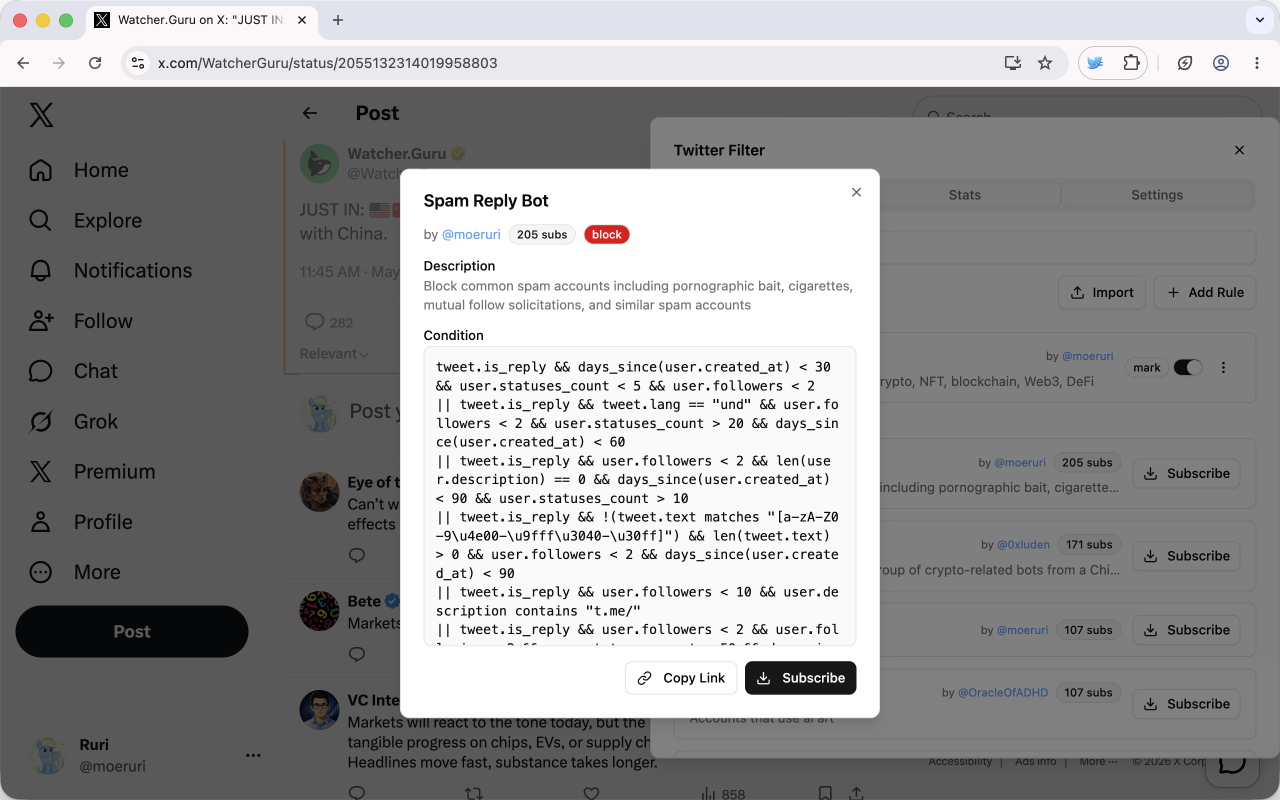Subscribe to the @OracleOfADHD rule

tap(1186, 704)
